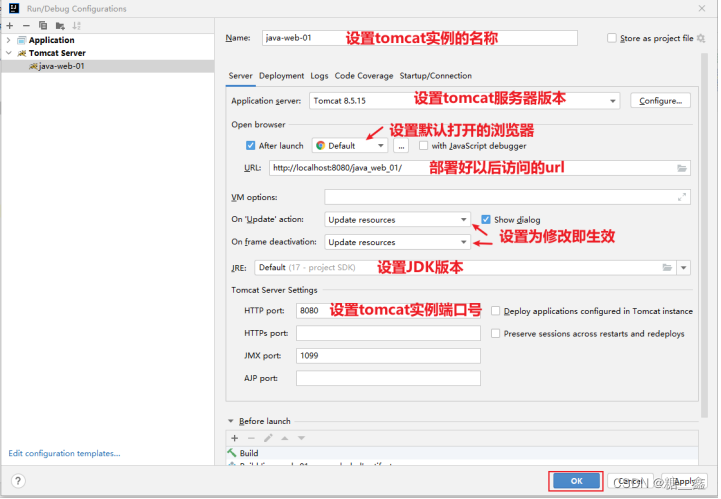
Task: Click the Name input field
Action: tap(420, 38)
